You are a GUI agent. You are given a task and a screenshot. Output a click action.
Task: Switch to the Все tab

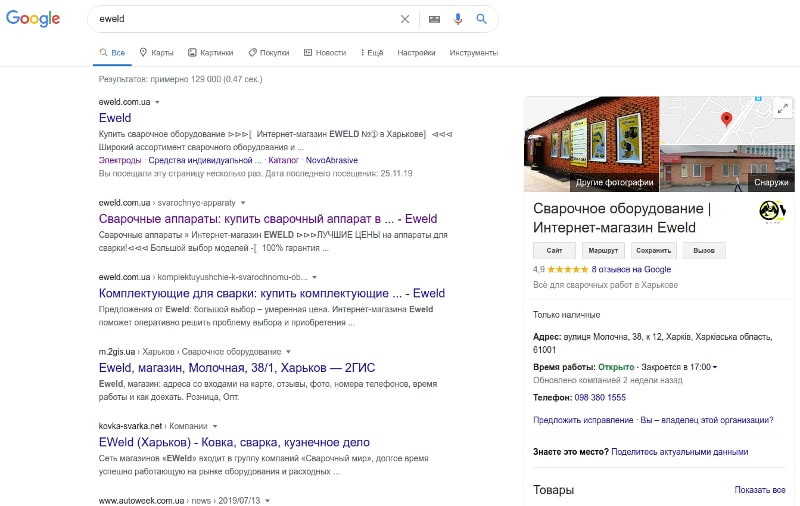[x=112, y=53]
